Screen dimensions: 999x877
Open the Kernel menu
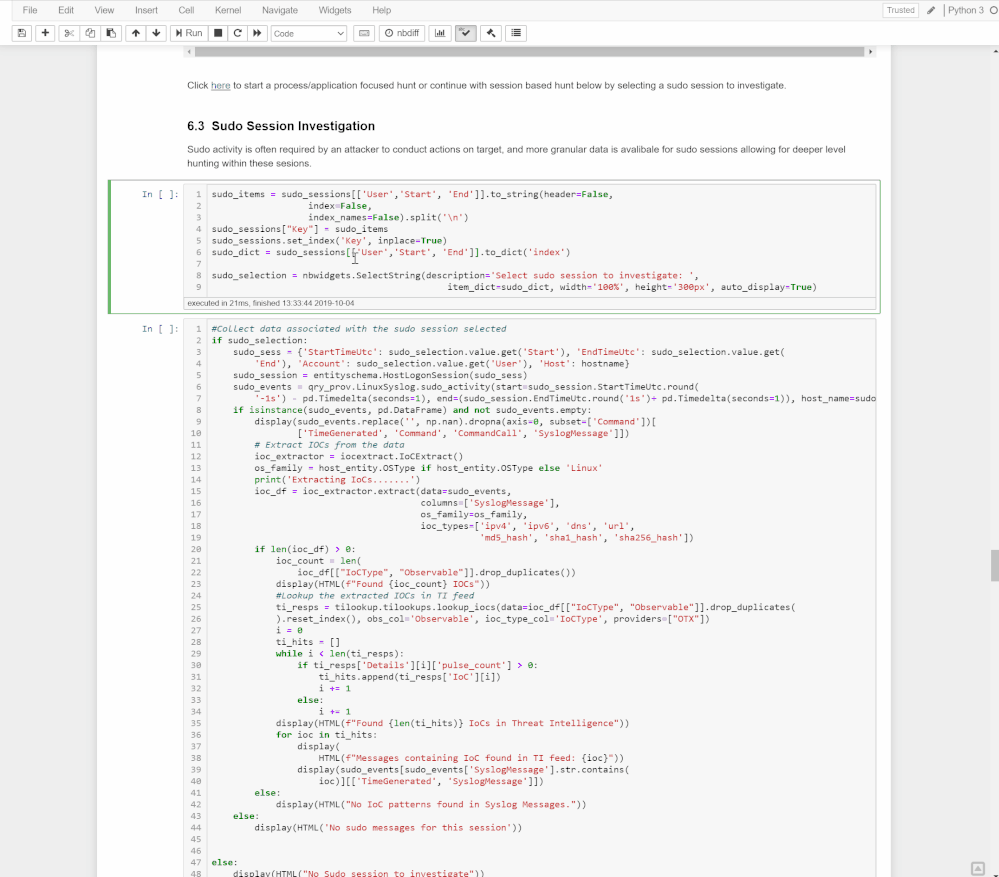tap(228, 10)
